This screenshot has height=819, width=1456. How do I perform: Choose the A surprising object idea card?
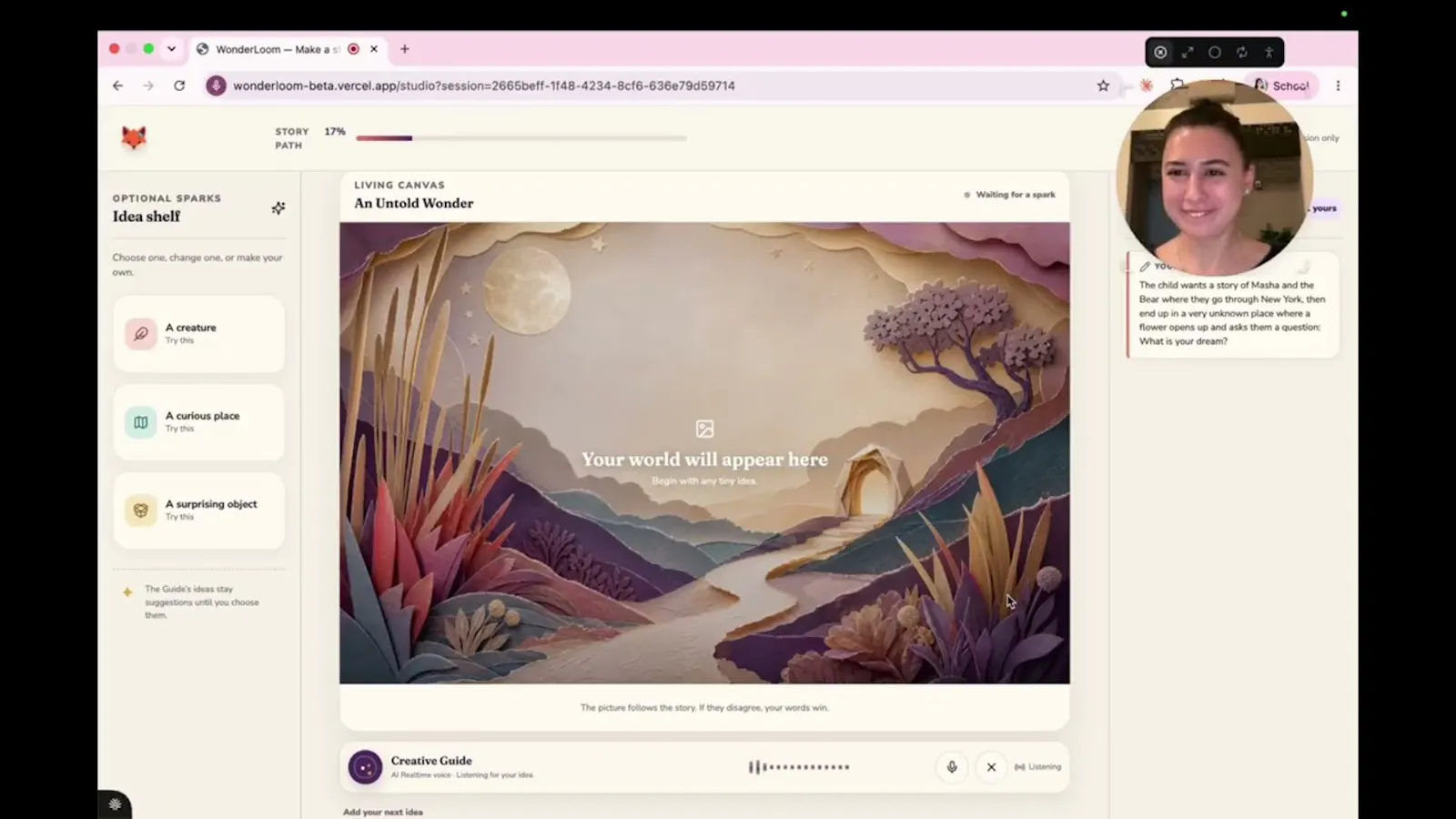point(198,511)
